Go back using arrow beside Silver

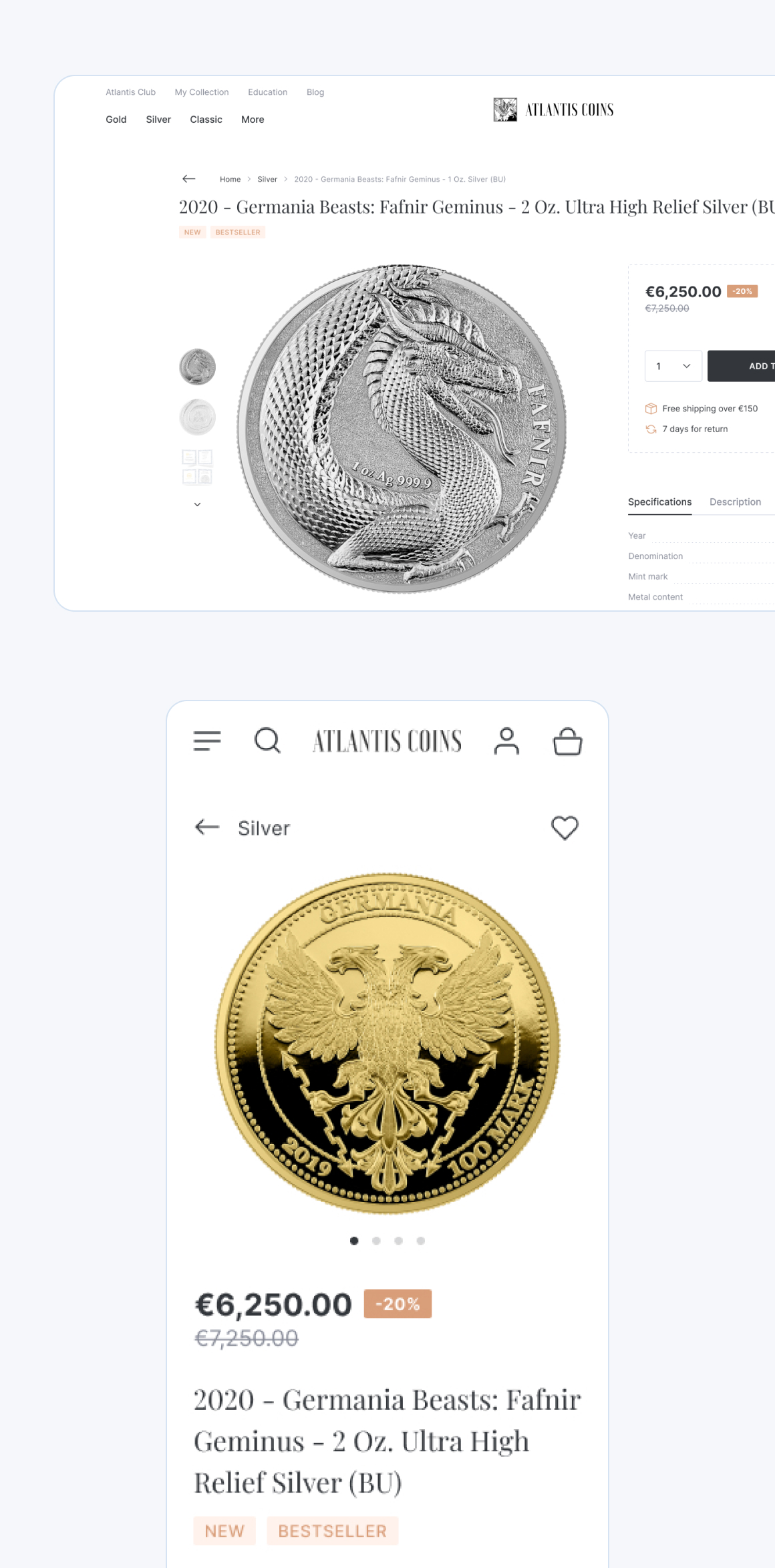pos(207,827)
